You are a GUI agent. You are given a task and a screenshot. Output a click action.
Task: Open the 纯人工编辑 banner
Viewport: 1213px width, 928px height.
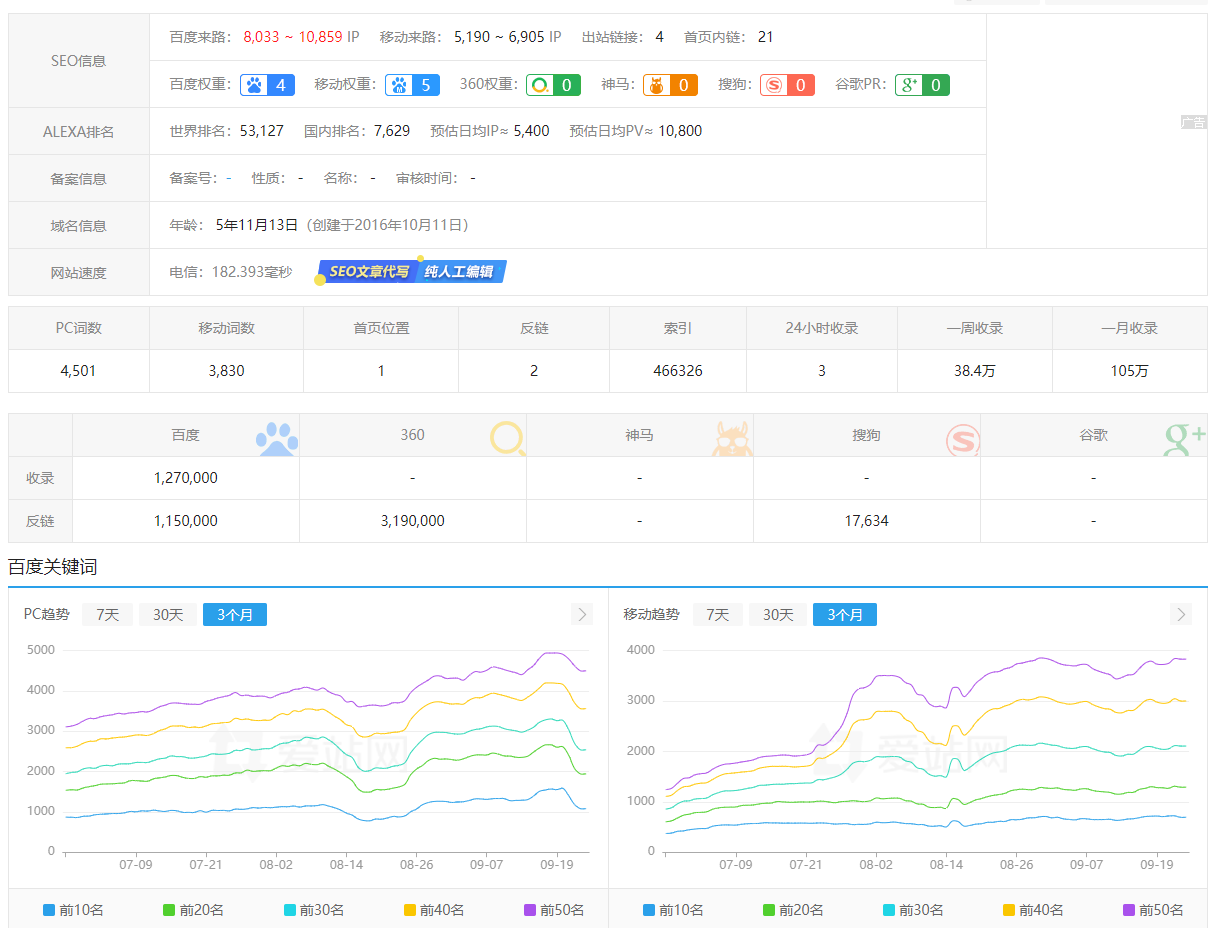(460, 272)
